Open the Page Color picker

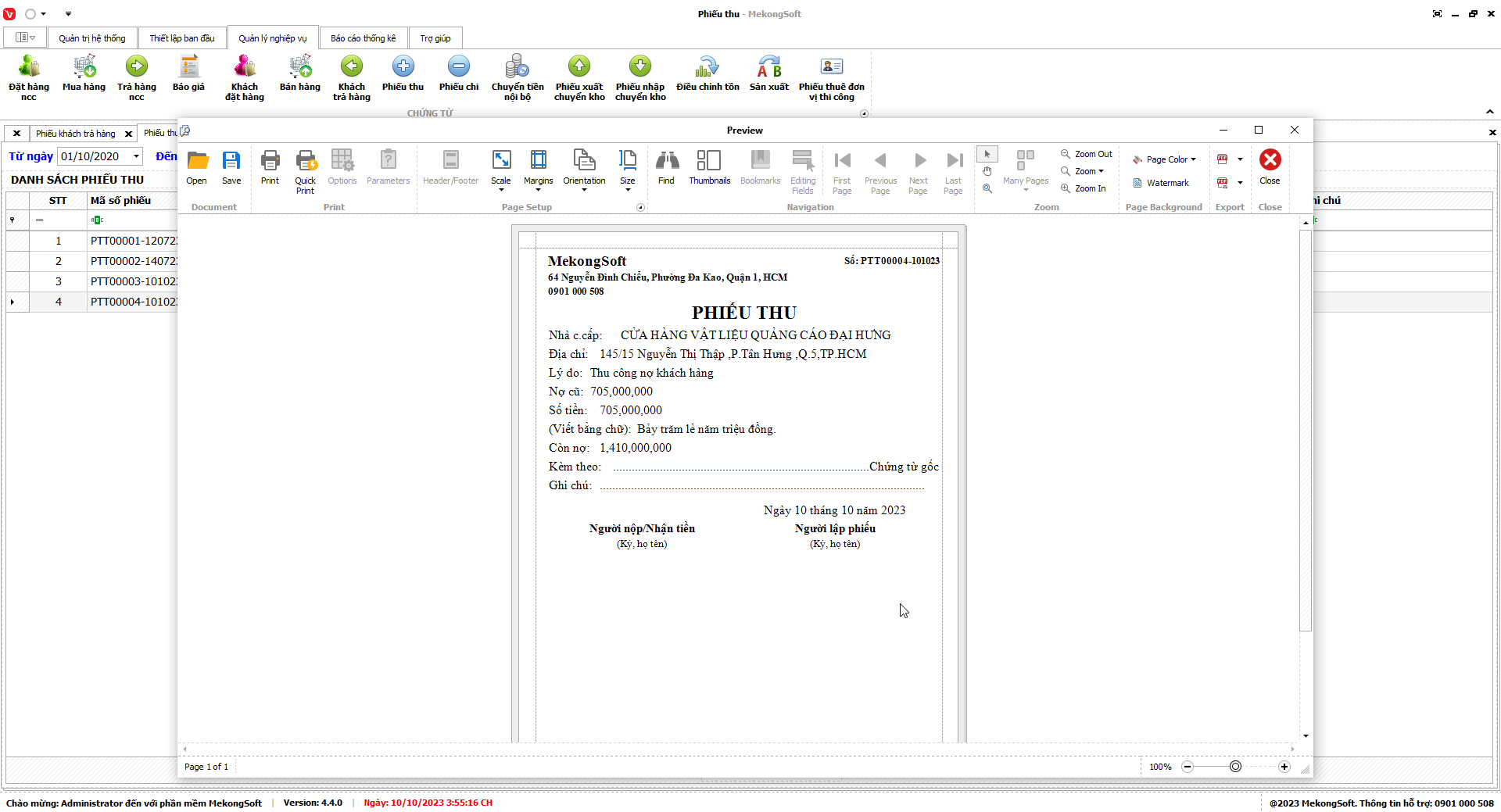tap(1164, 159)
